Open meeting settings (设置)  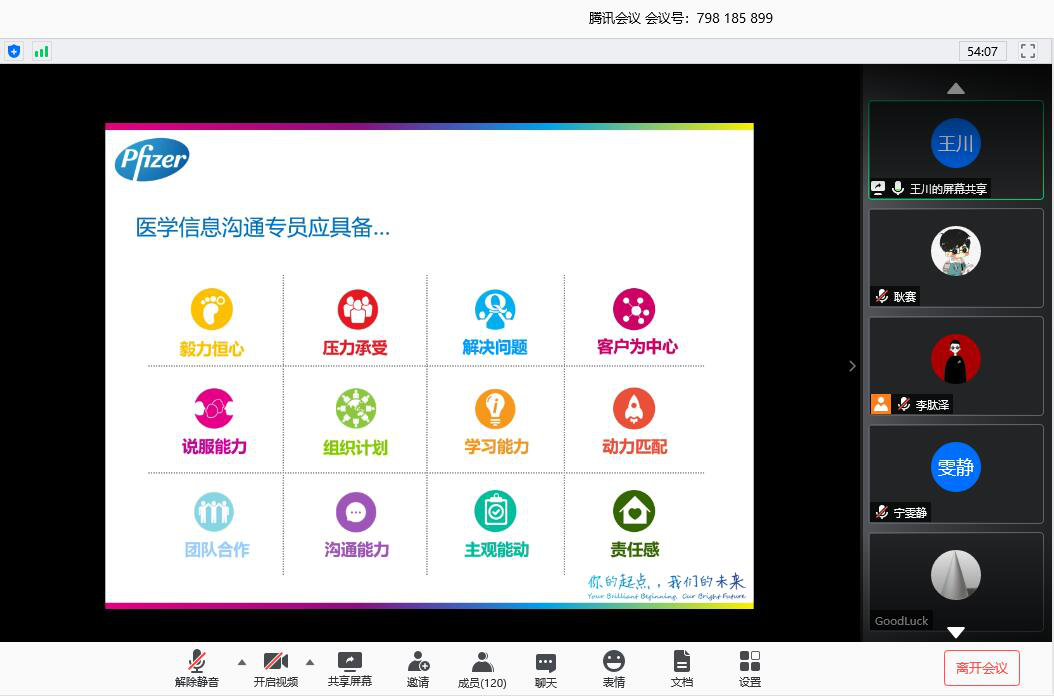750,668
